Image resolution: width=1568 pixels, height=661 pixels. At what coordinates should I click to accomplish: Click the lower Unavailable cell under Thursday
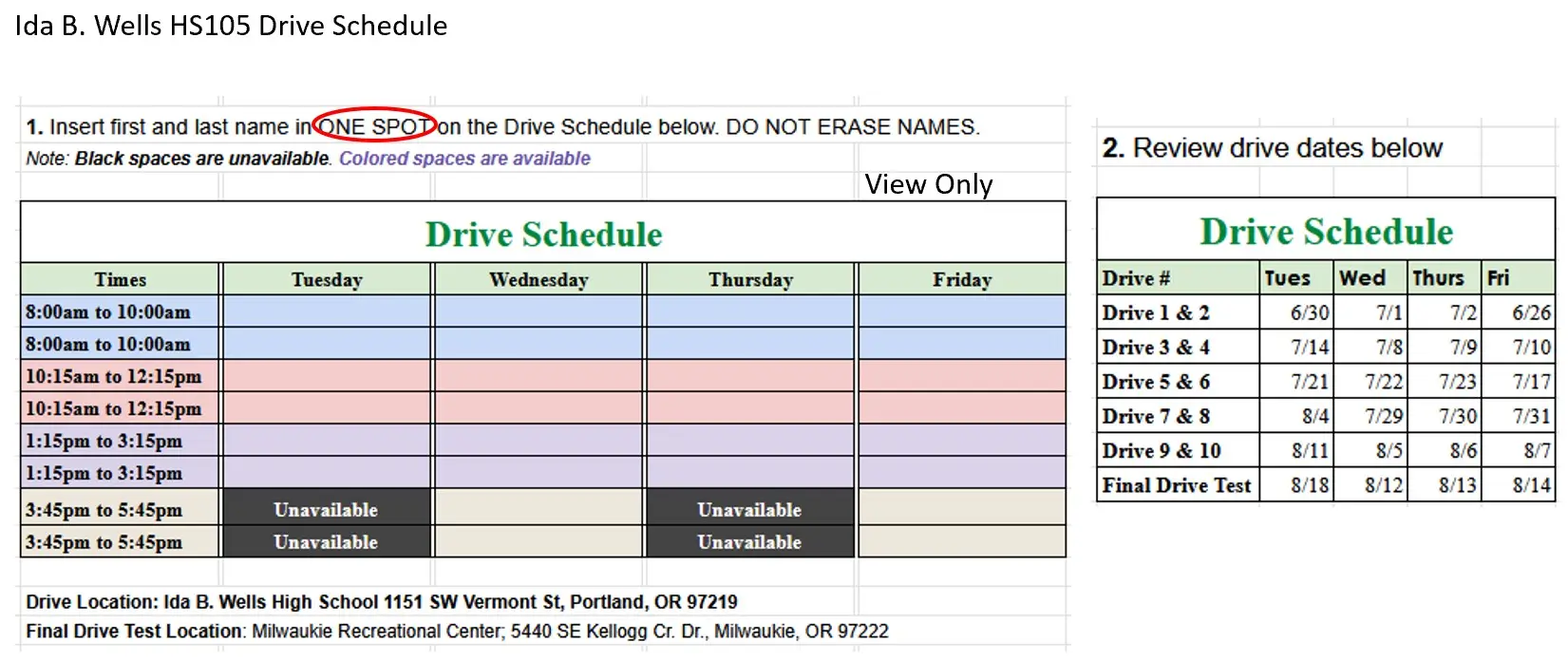click(749, 541)
